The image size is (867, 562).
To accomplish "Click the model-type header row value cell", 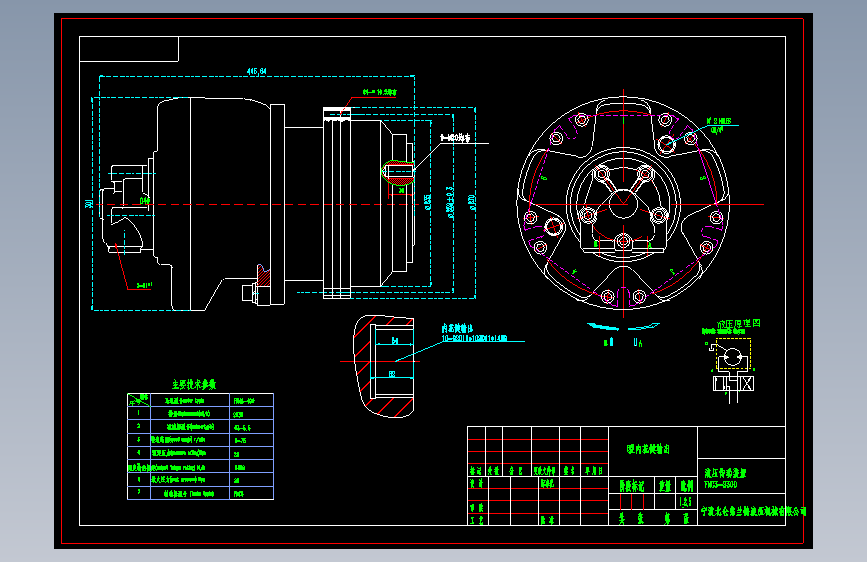I will (x=251, y=400).
